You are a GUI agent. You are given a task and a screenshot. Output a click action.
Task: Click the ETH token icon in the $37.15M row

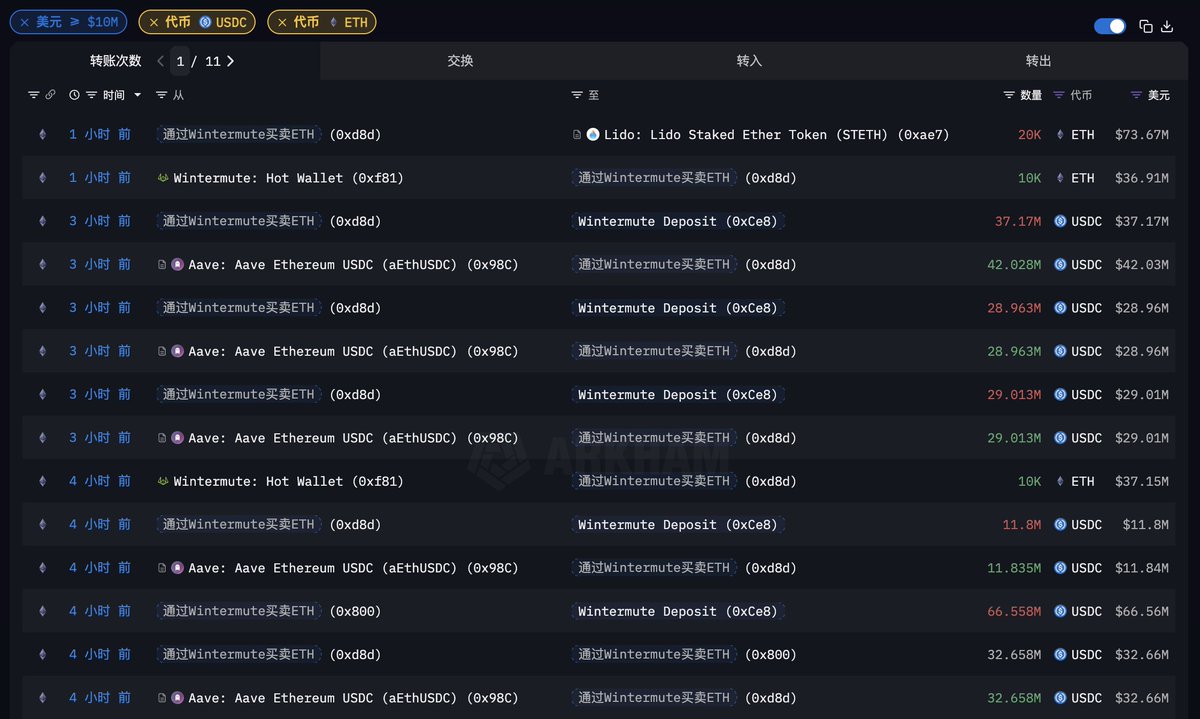click(x=1060, y=481)
